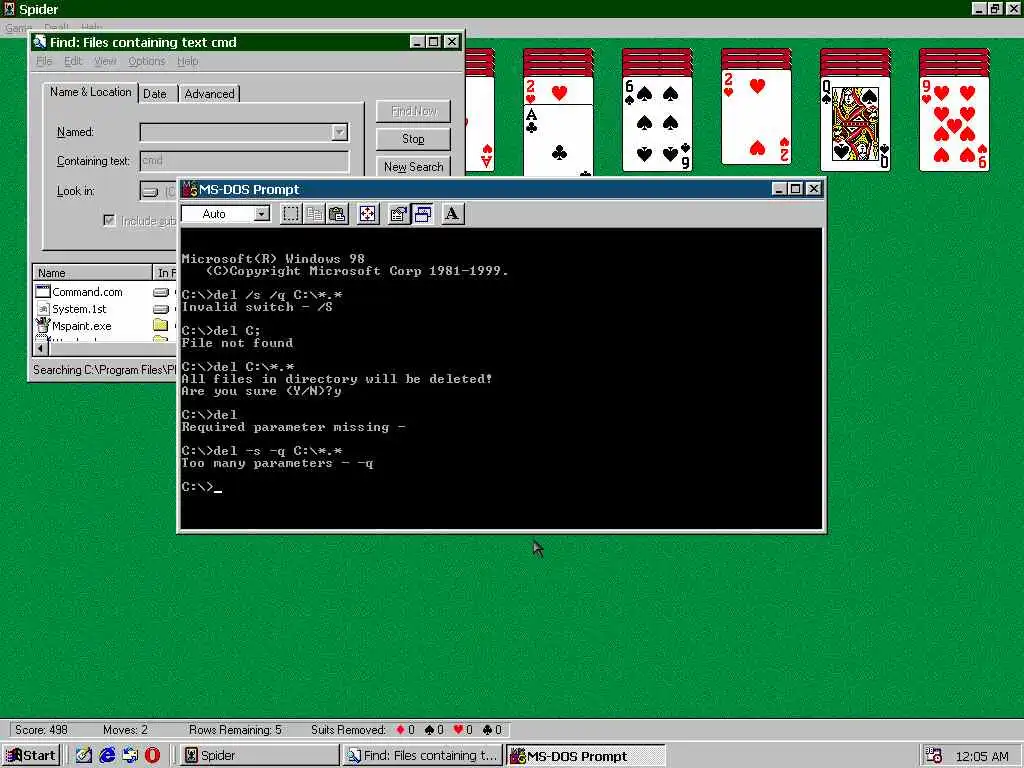Click the Spider title bar application icon
This screenshot has height=768, width=1024.
click(x=9, y=8)
